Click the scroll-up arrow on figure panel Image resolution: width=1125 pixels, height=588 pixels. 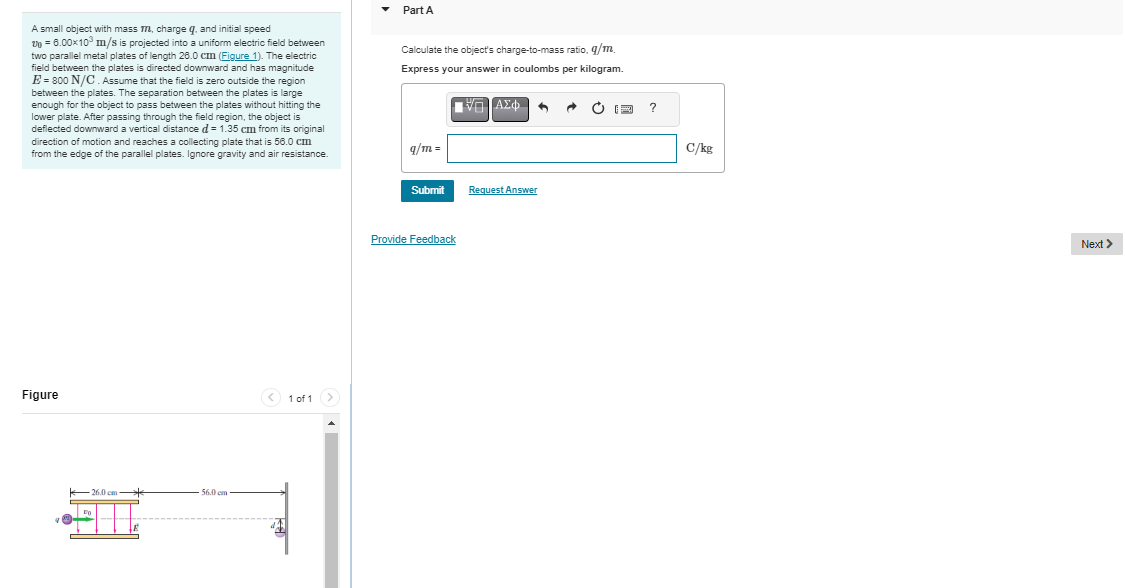331,421
